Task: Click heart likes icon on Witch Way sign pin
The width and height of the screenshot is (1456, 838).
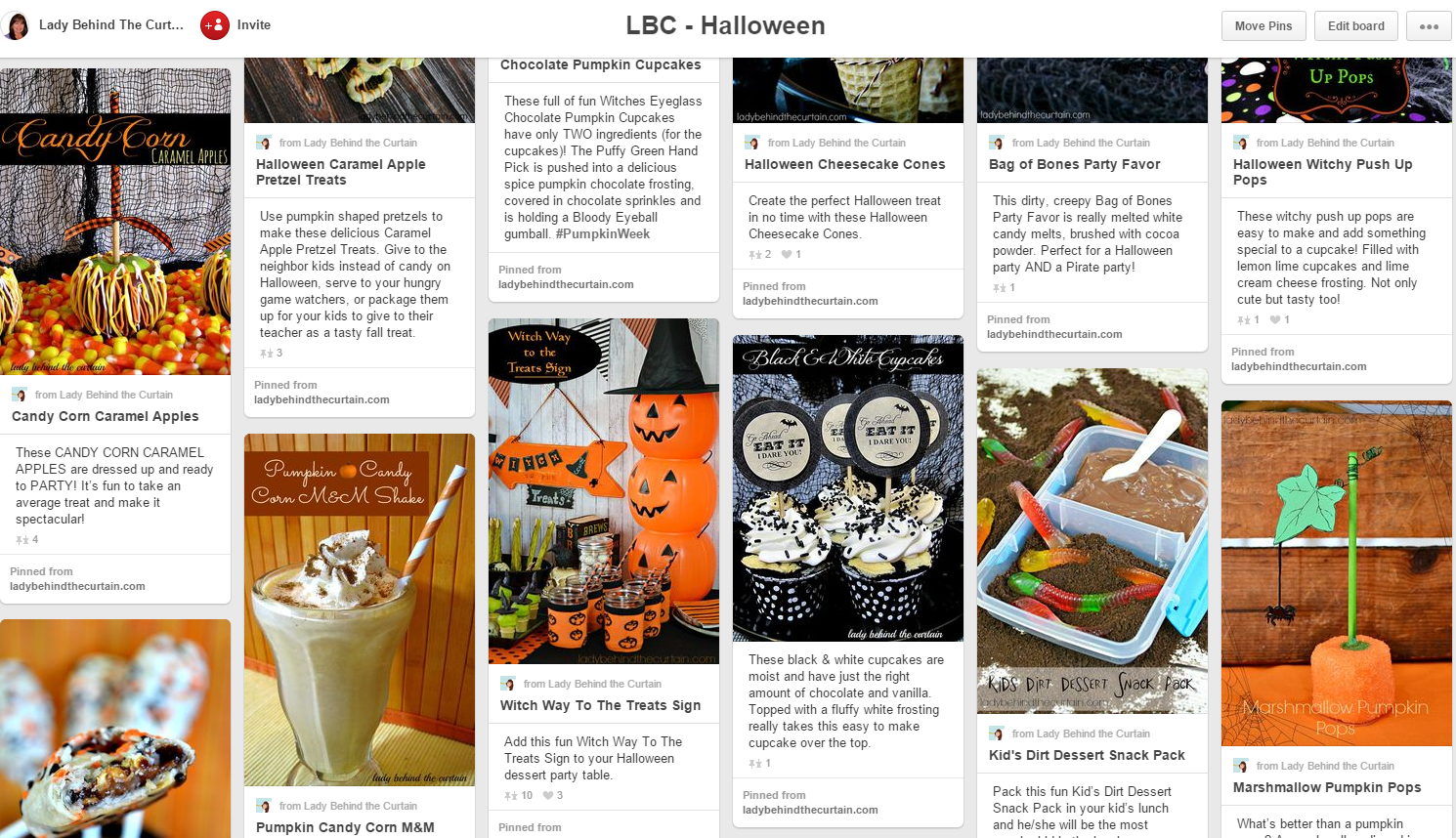Action: point(548,796)
